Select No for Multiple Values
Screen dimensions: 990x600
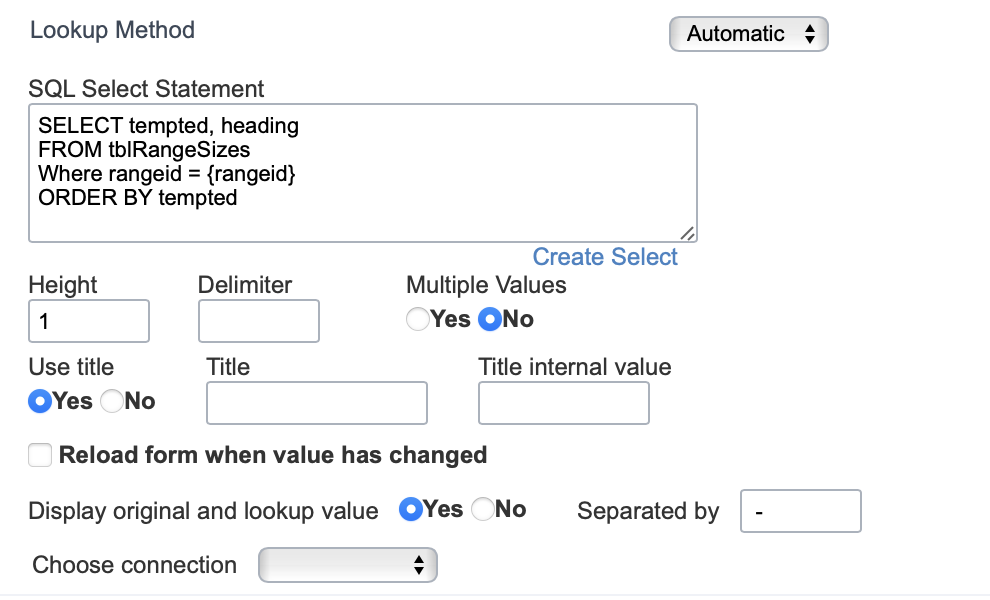(490, 319)
